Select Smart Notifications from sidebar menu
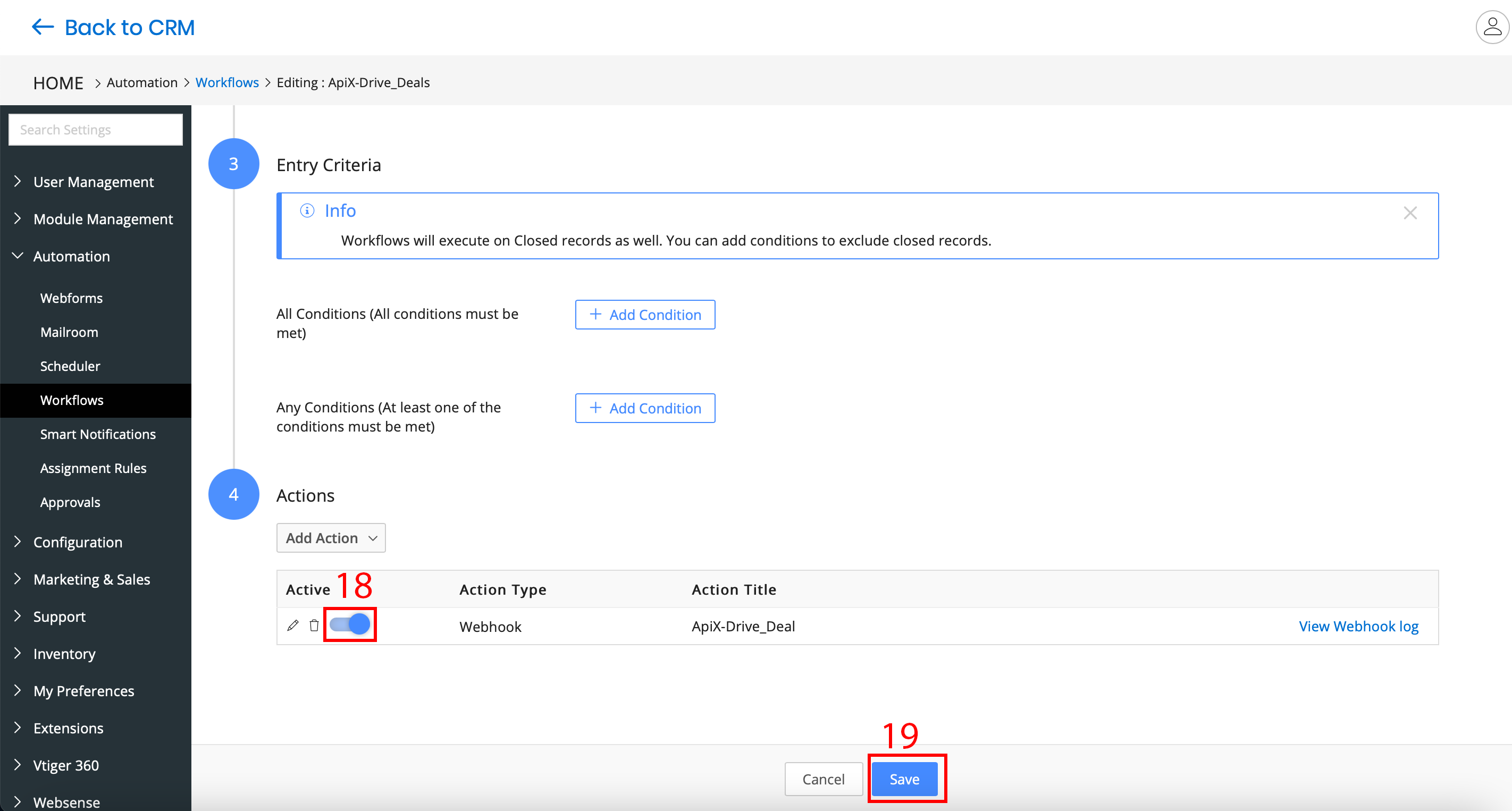The width and height of the screenshot is (1512, 811). point(97,434)
